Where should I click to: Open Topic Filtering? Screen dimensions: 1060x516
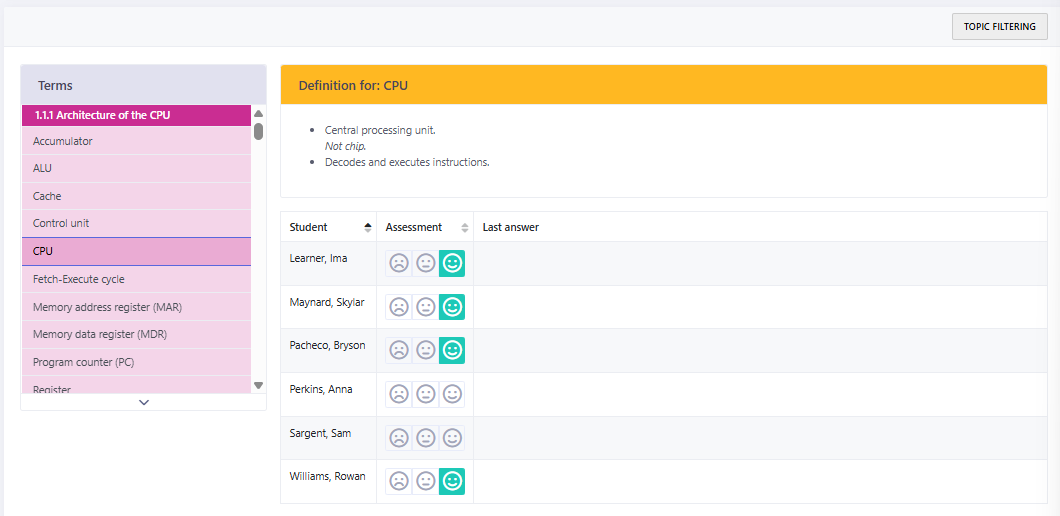coord(999,27)
